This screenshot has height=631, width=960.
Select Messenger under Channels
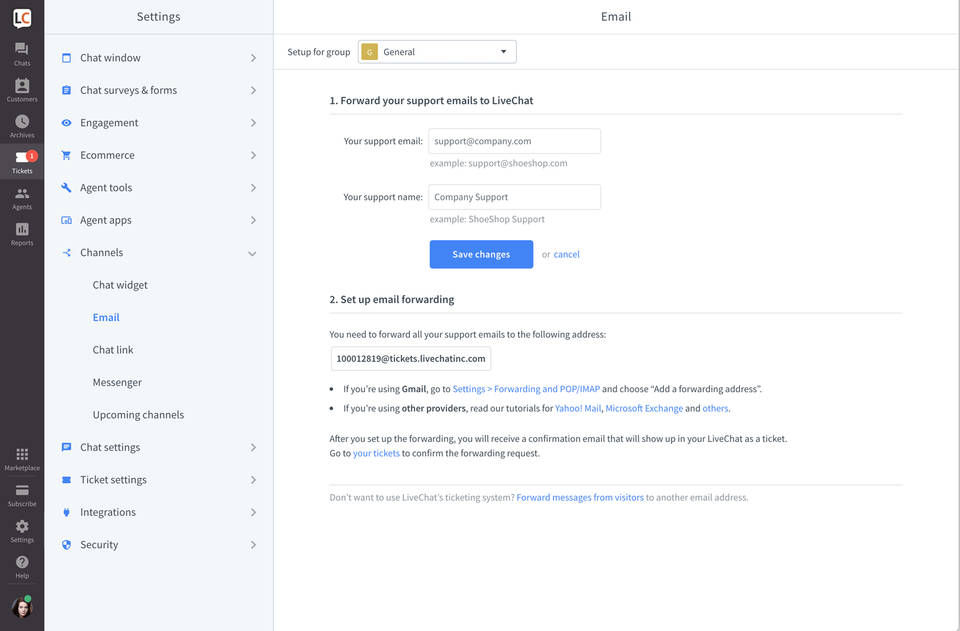117,382
